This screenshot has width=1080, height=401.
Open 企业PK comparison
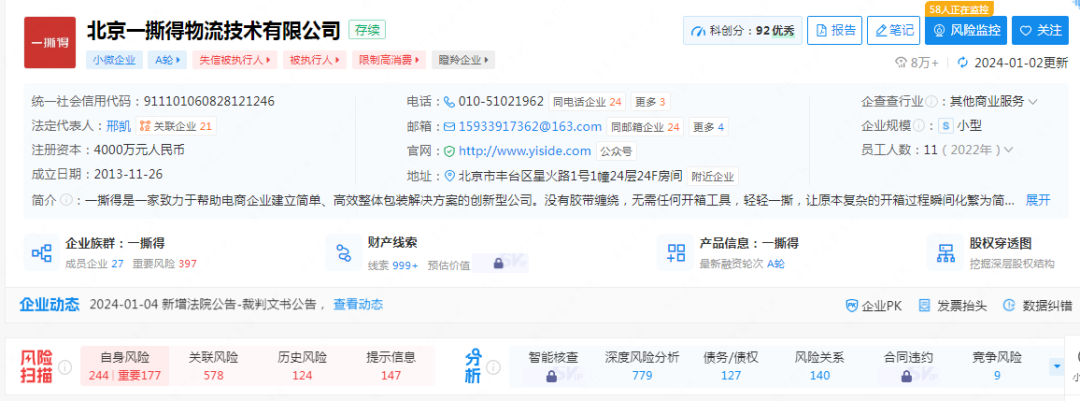[x=873, y=305]
